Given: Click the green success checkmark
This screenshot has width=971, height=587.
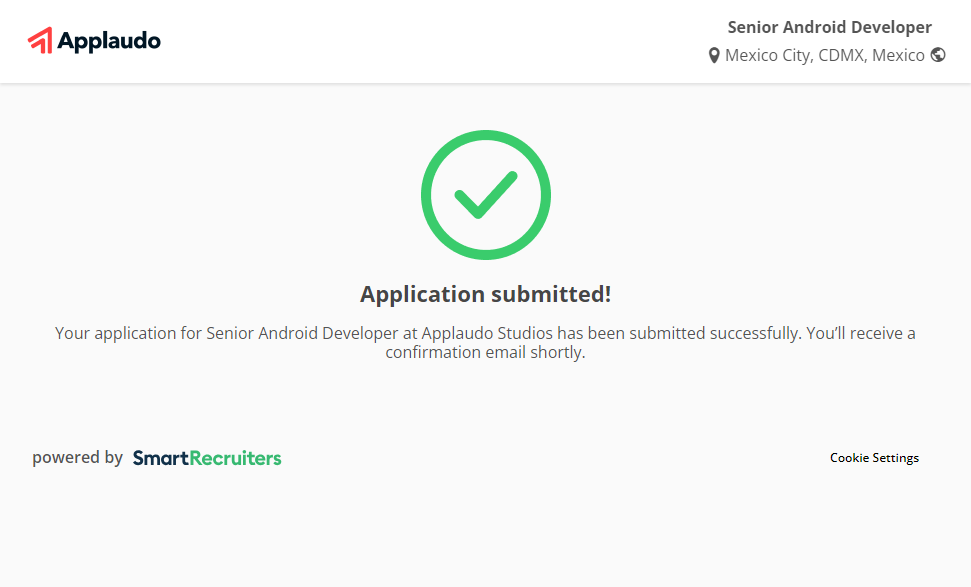Looking at the screenshot, I should 485,194.
